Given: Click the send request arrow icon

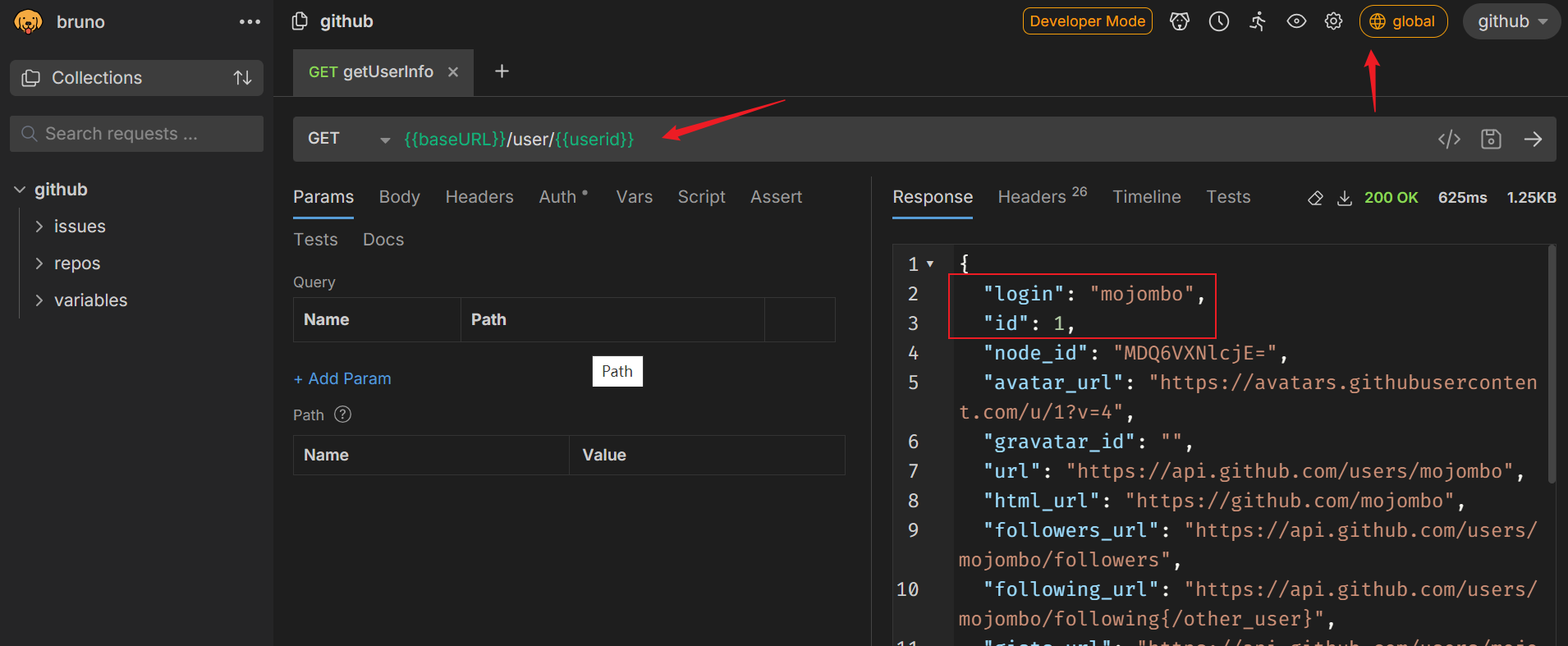Looking at the screenshot, I should (x=1533, y=140).
